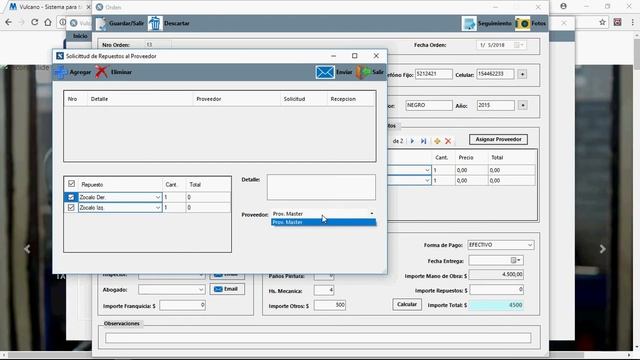Click Asignar Proveedor button
This screenshot has width=640, height=360.
tap(498, 139)
